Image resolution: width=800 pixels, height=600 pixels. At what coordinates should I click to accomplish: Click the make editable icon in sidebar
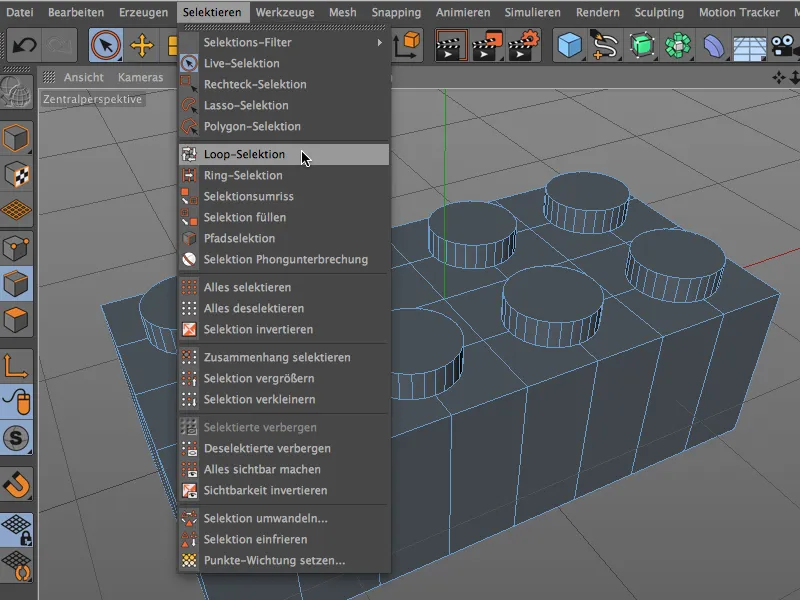click(x=16, y=92)
